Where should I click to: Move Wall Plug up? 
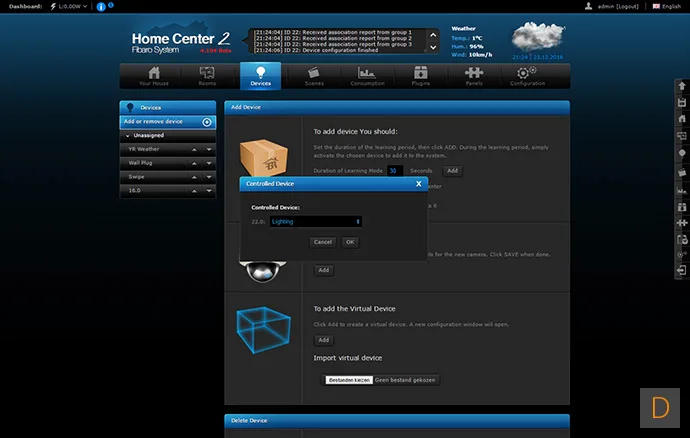pyautogui.click(x=195, y=163)
